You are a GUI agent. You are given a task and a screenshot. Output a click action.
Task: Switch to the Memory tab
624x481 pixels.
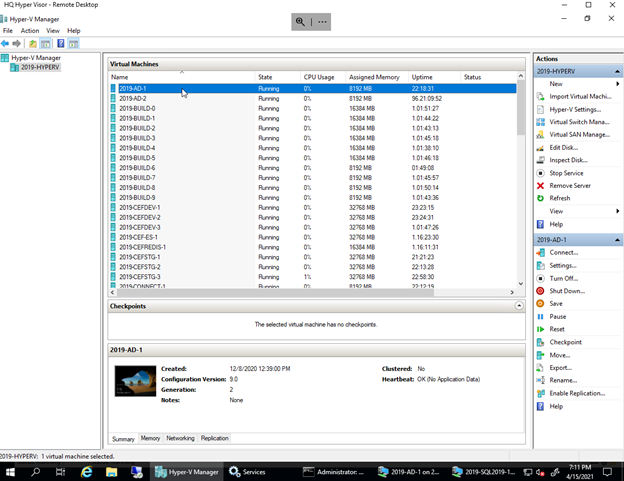tap(150, 438)
